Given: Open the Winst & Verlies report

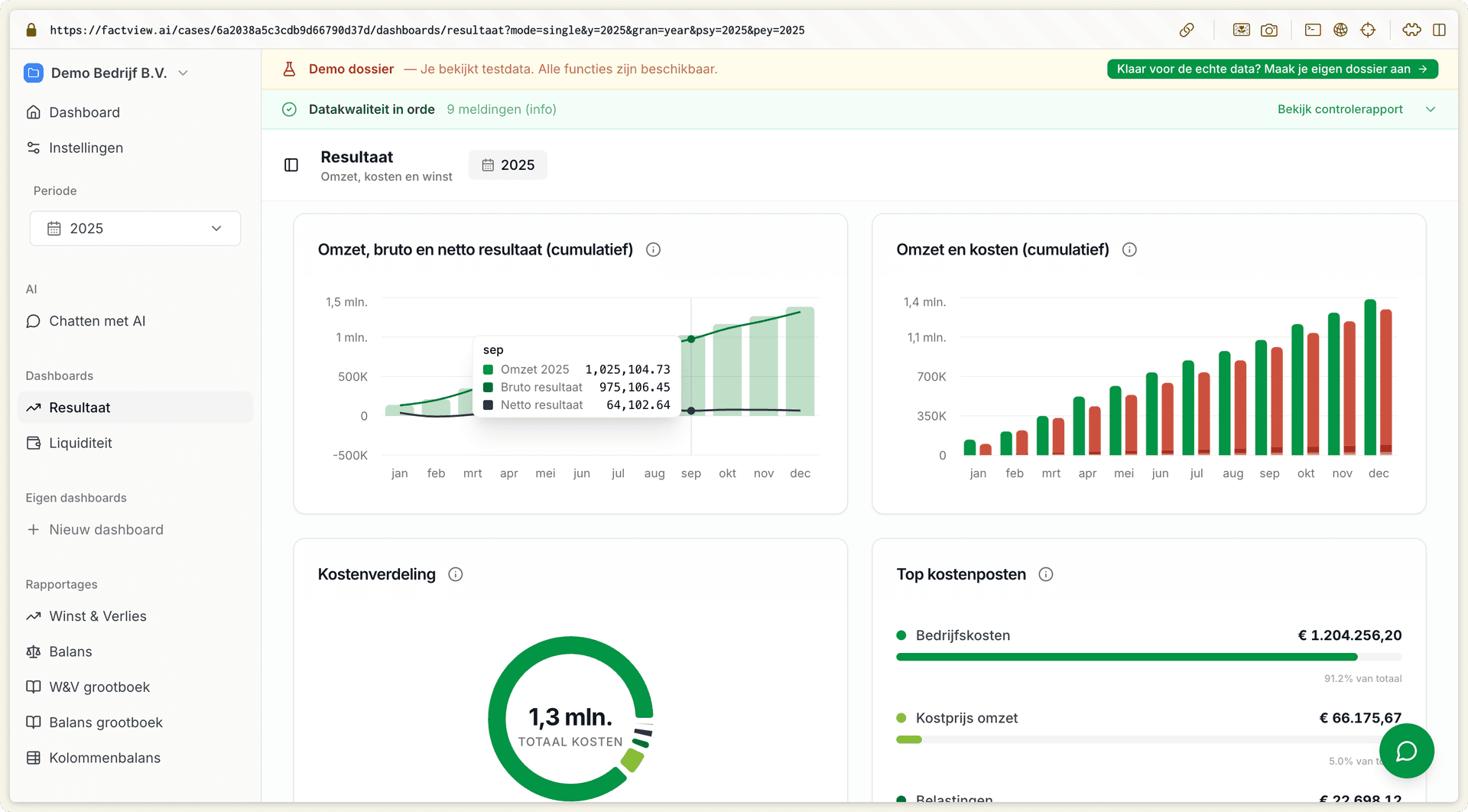Looking at the screenshot, I should coord(135,616).
